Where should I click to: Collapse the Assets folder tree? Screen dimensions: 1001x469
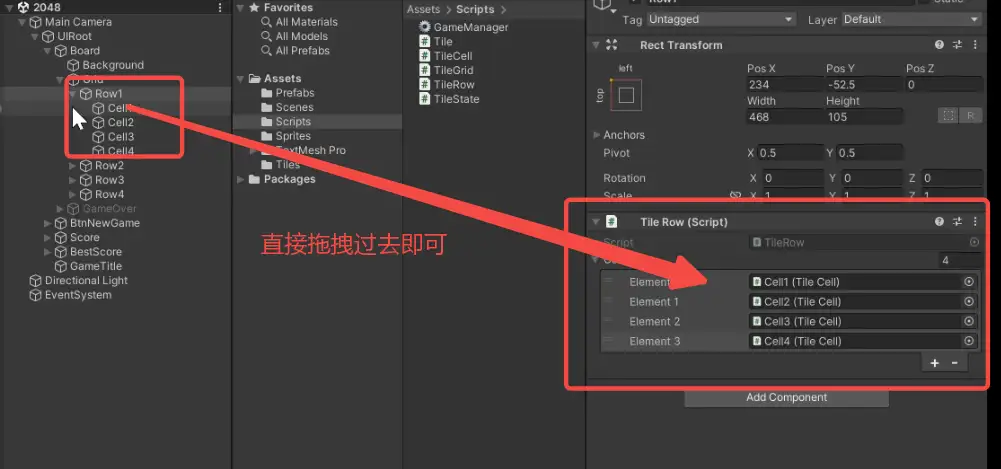240,78
